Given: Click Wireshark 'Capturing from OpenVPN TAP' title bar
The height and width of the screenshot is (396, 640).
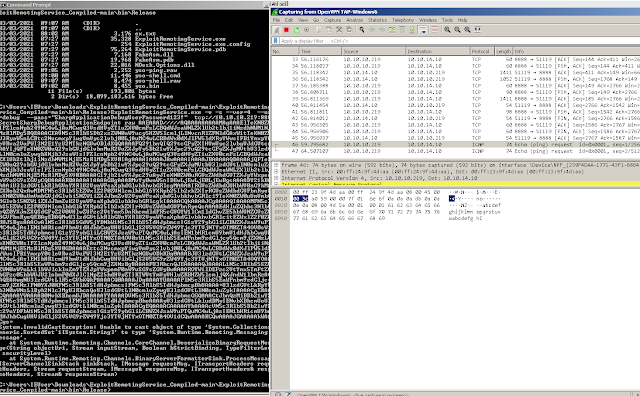Looking at the screenshot, I should point(456,12).
